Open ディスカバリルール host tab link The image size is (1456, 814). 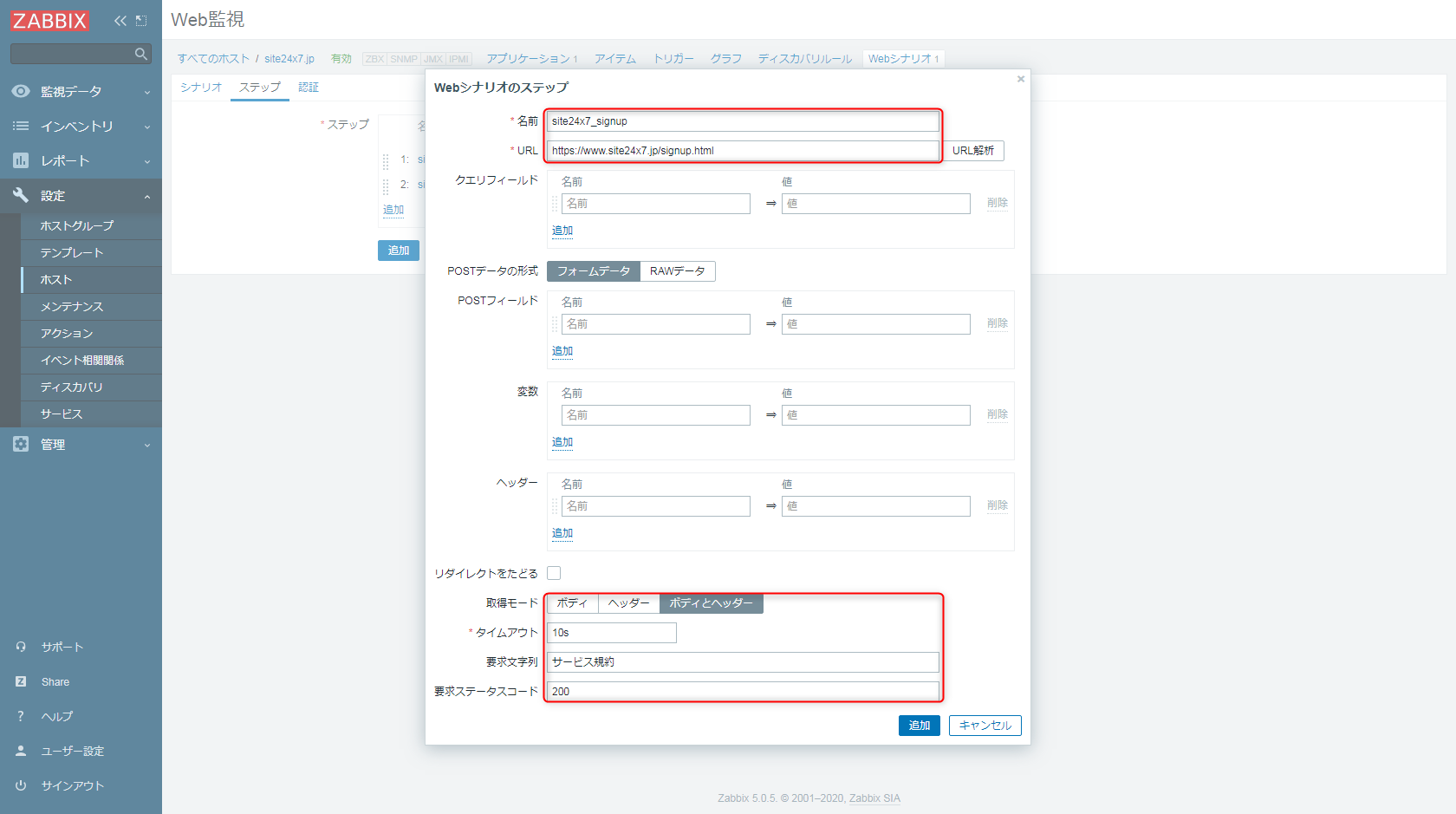click(x=805, y=59)
